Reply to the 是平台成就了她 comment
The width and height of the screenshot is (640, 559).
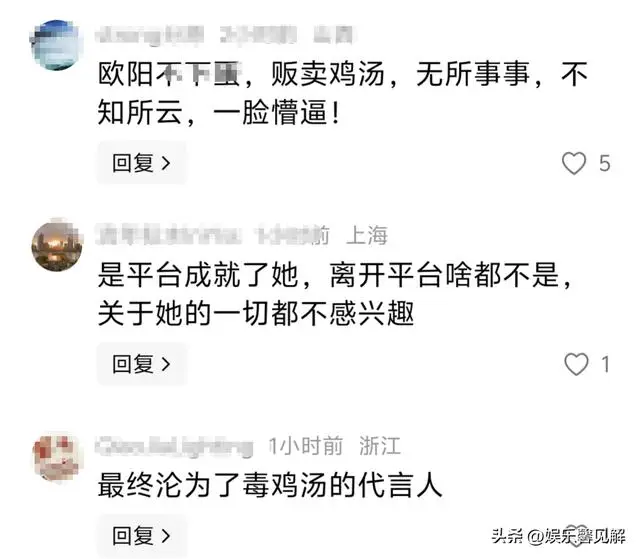click(142, 364)
